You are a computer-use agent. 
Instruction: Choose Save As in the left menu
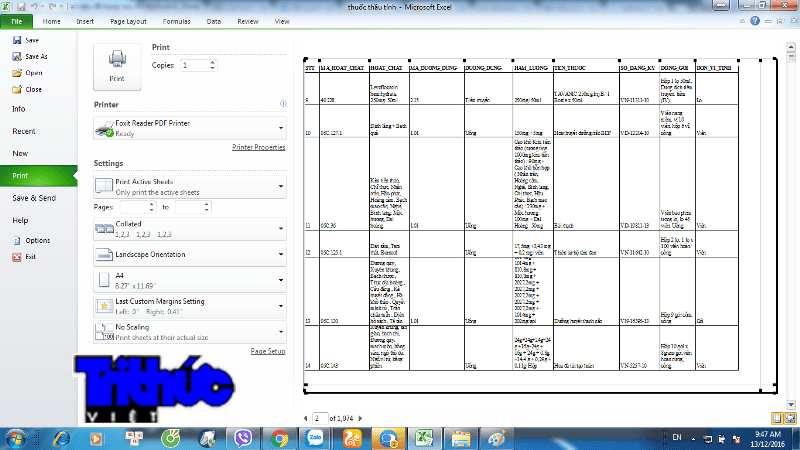click(x=30, y=56)
